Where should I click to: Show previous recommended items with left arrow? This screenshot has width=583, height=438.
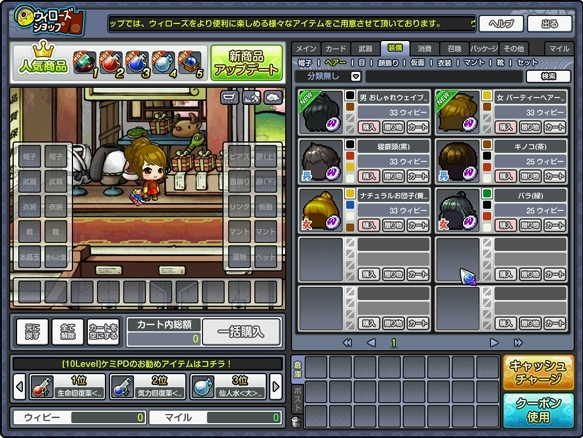(x=20, y=387)
